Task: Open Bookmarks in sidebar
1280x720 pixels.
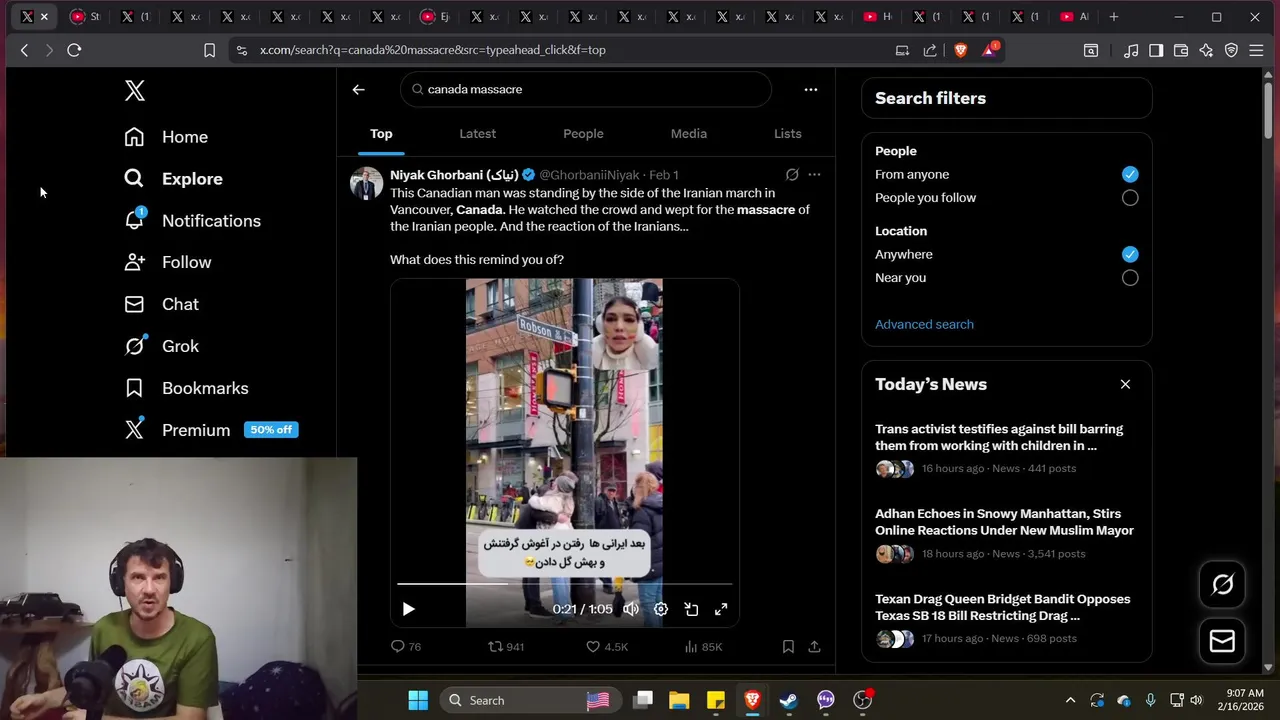Action: (x=186, y=388)
